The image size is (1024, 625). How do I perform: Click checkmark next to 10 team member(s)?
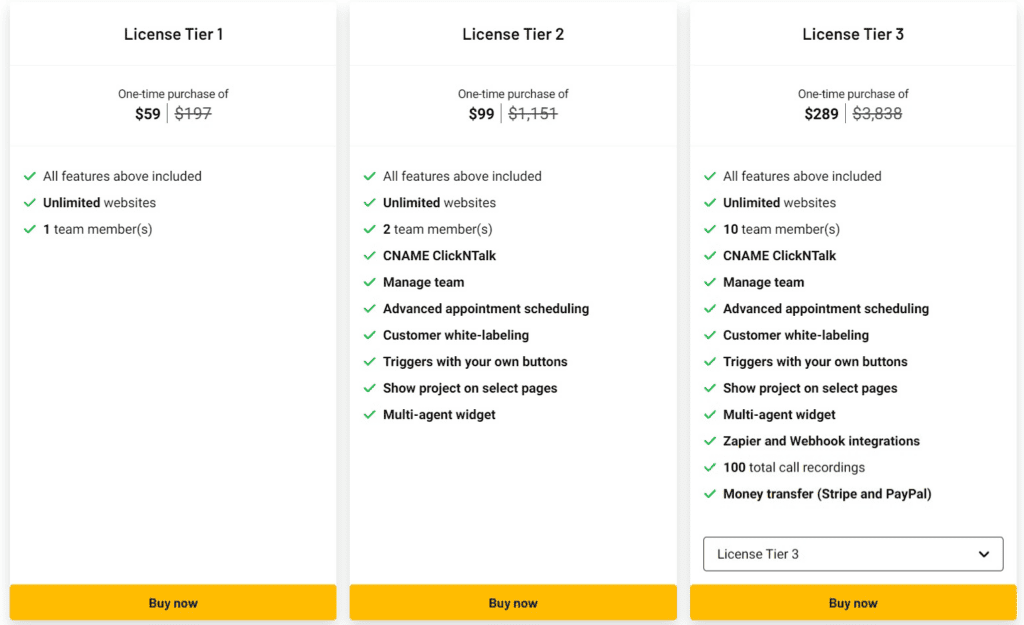(710, 230)
